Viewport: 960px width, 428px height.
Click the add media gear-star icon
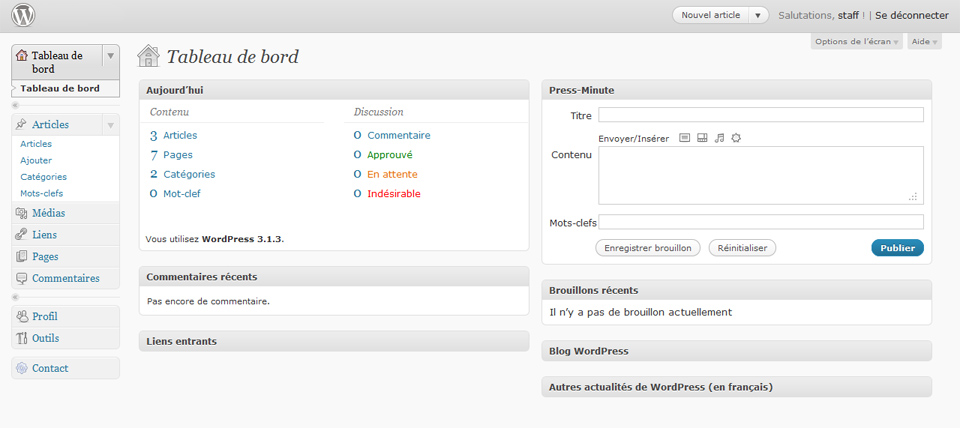click(x=737, y=138)
